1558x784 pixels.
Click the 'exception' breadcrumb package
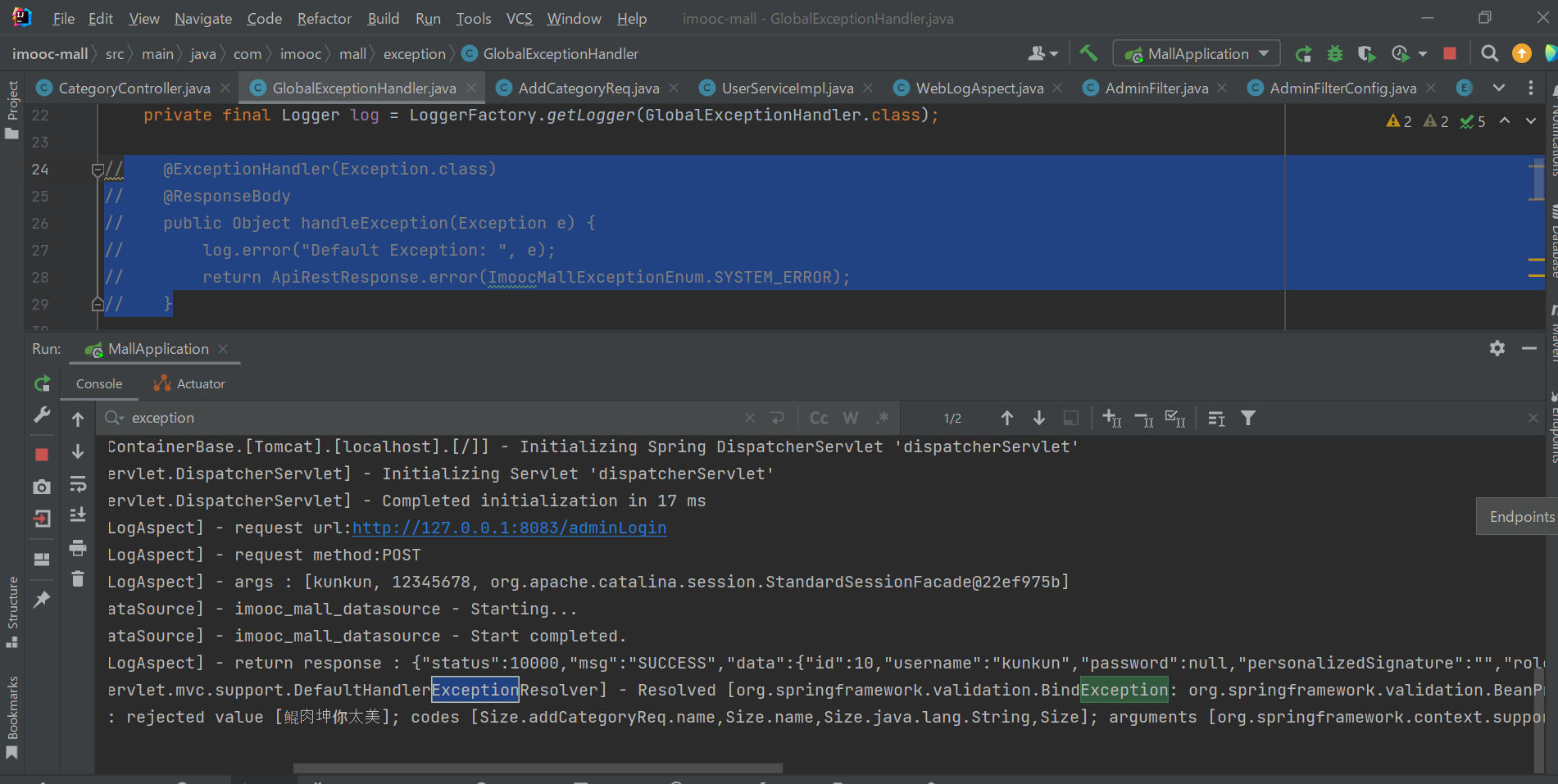[415, 53]
